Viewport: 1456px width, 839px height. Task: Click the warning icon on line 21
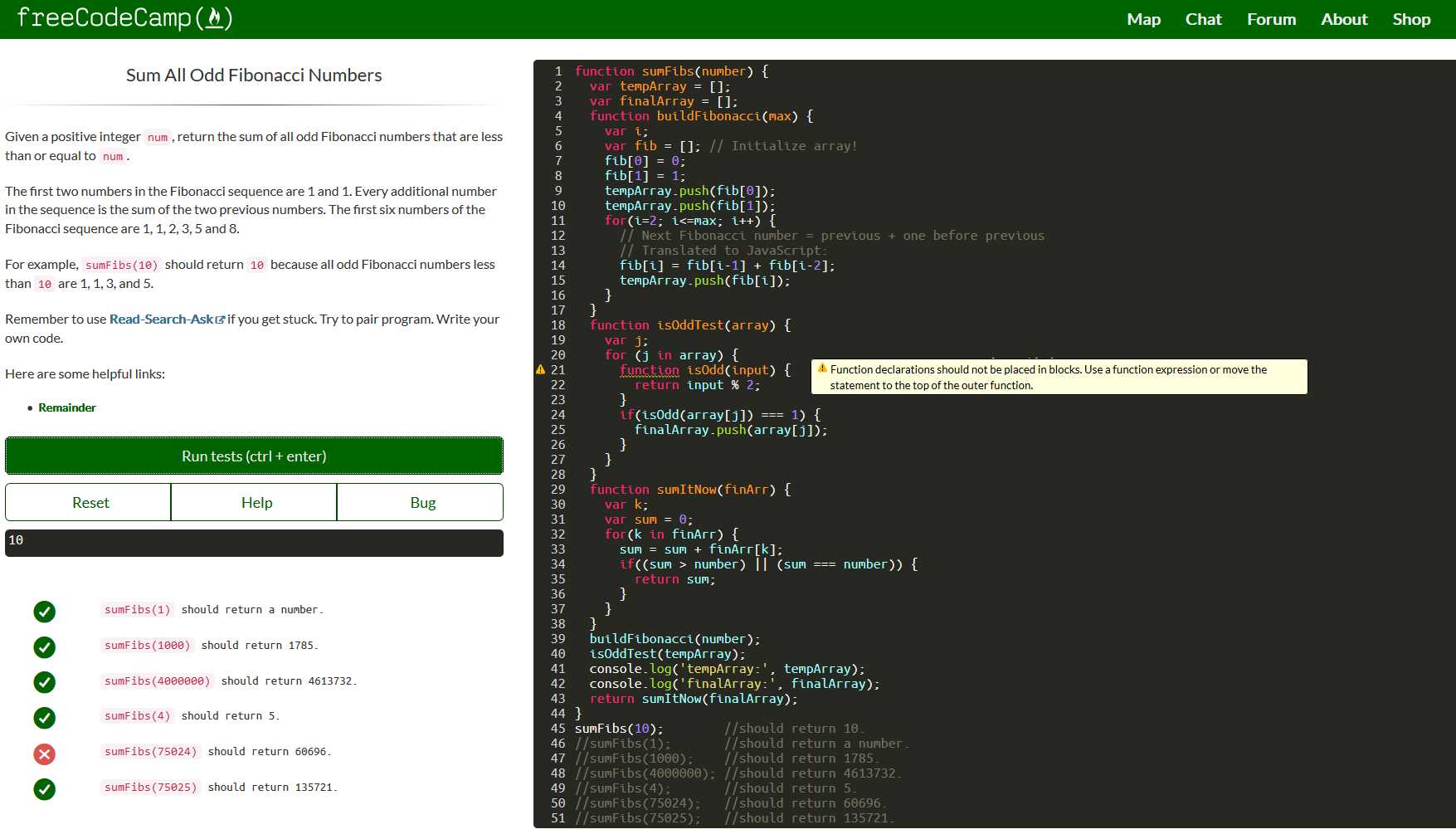point(541,370)
